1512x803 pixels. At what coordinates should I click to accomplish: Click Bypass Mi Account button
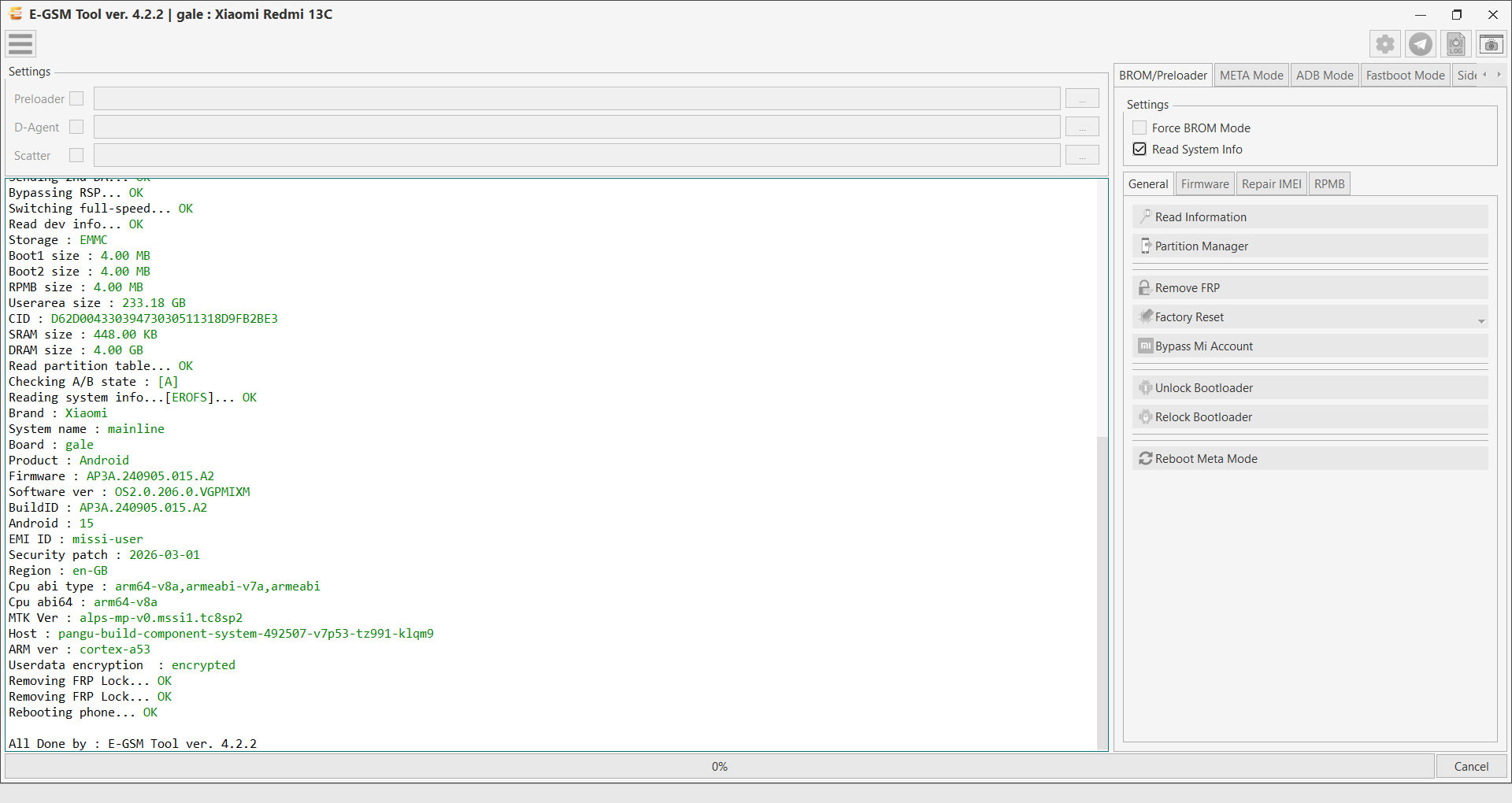point(1310,346)
